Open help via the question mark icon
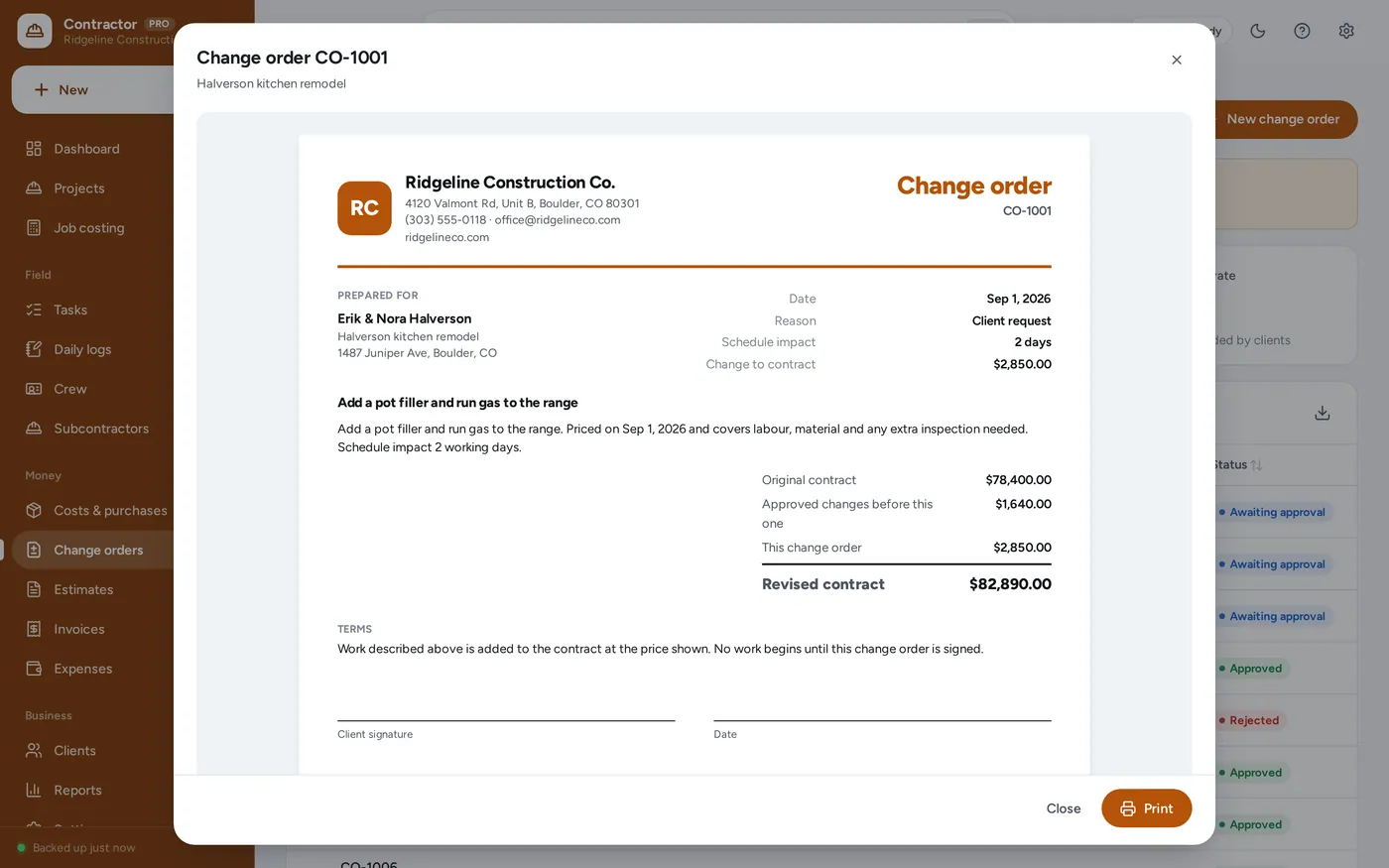The height and width of the screenshot is (868, 1389). point(1302,31)
